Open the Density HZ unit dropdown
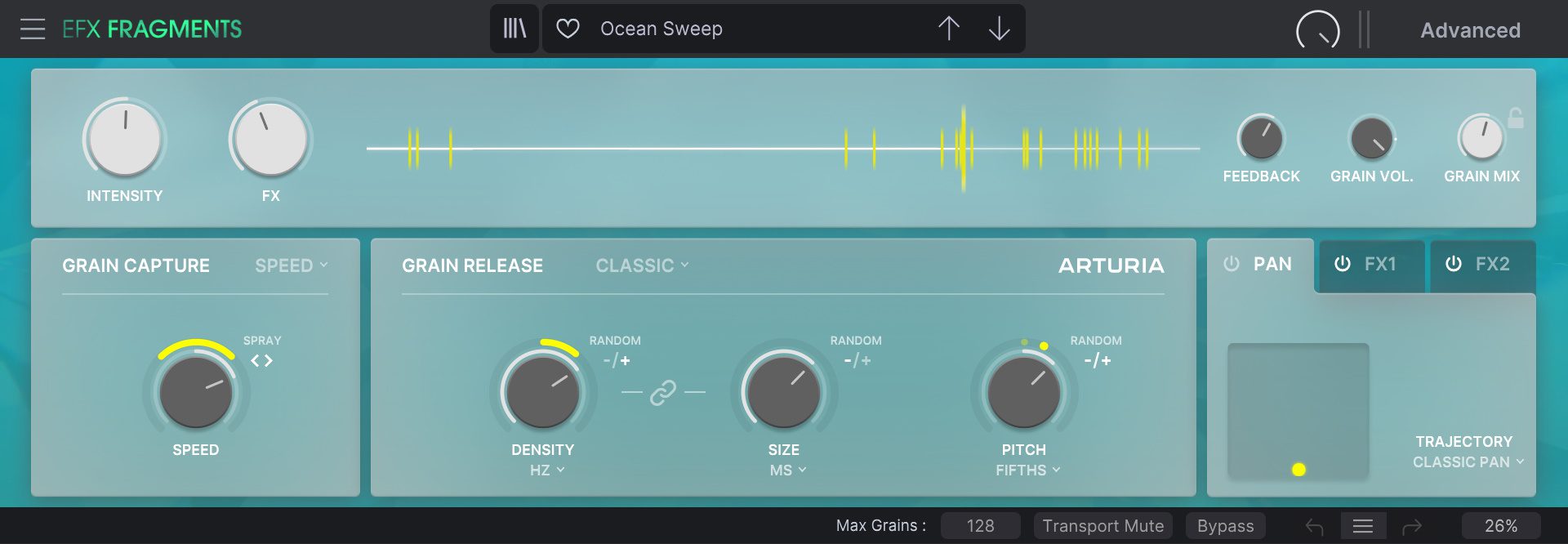This screenshot has width=1568, height=544. 547,470
